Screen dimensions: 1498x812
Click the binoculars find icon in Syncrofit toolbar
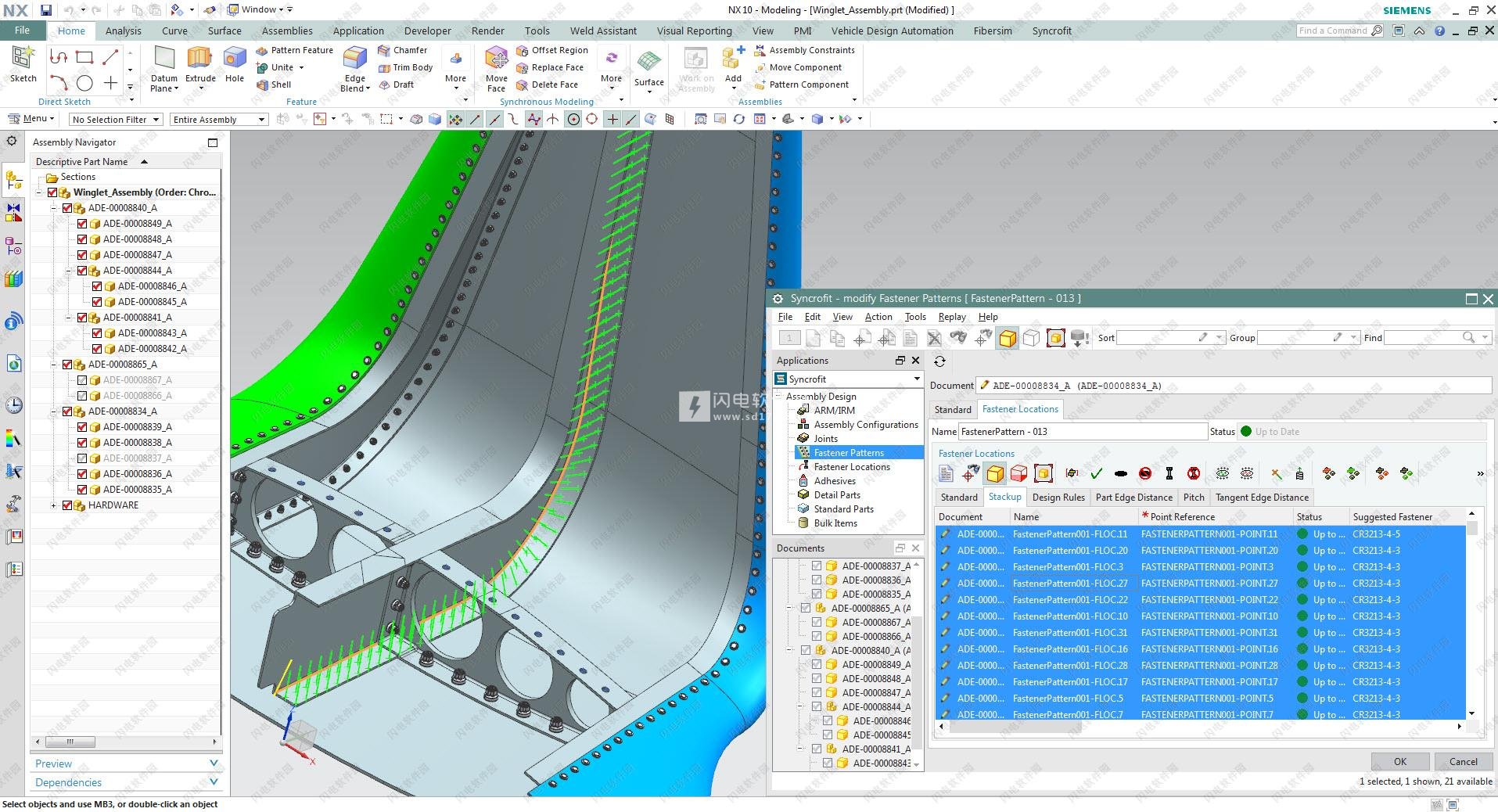pos(958,338)
